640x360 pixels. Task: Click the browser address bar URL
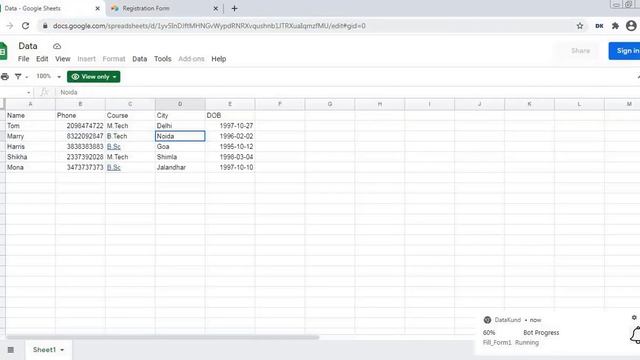(x=209, y=26)
